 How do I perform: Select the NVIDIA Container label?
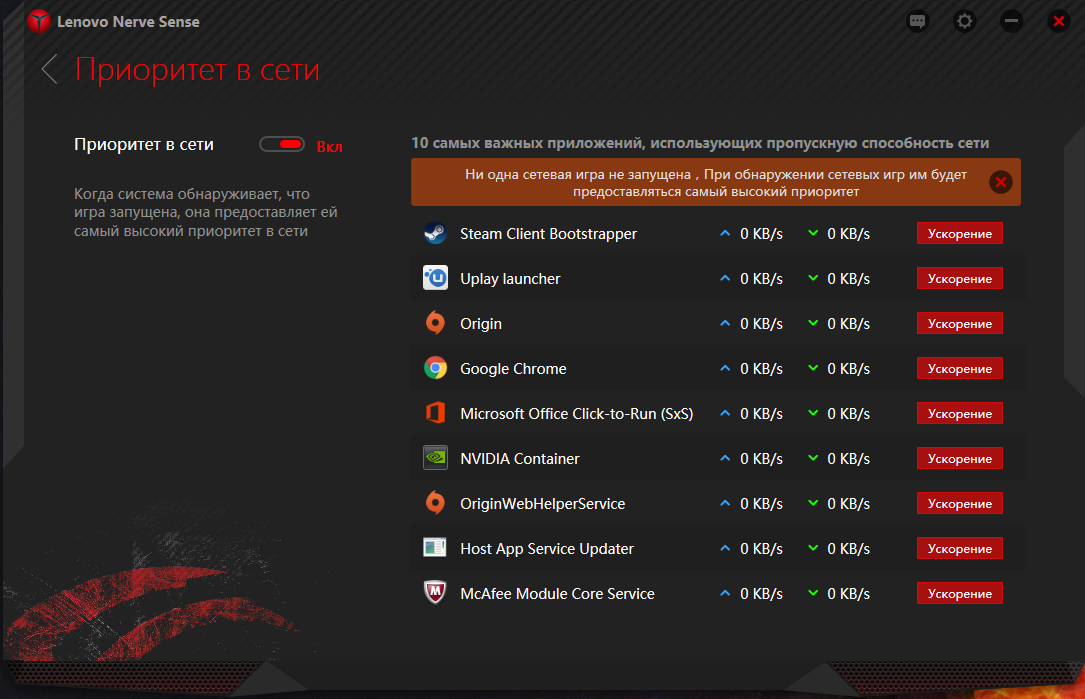[520, 459]
